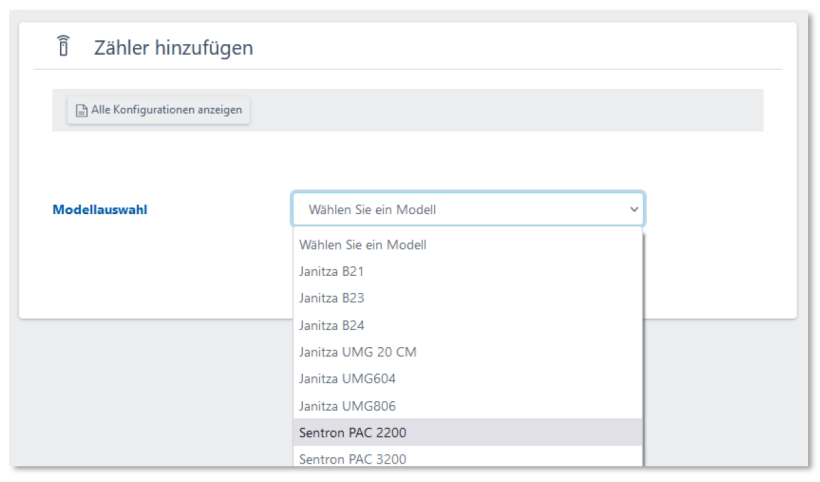Select Janitza UMG 20 CM
The height and width of the screenshot is (482, 820).
468,352
